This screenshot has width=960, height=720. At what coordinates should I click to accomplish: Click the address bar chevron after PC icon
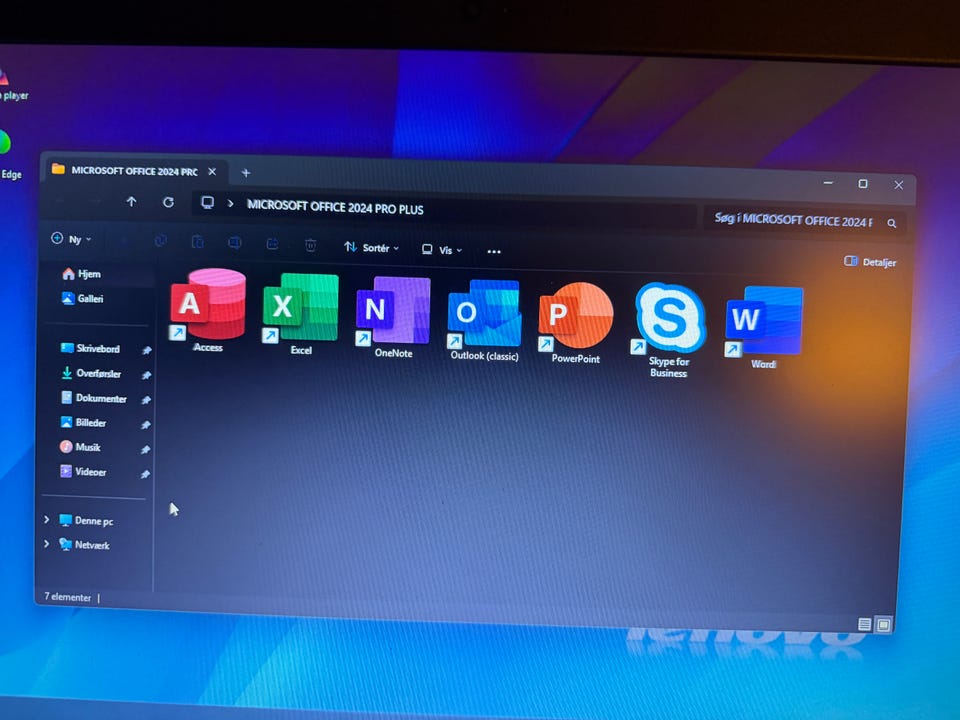pyautogui.click(x=231, y=204)
